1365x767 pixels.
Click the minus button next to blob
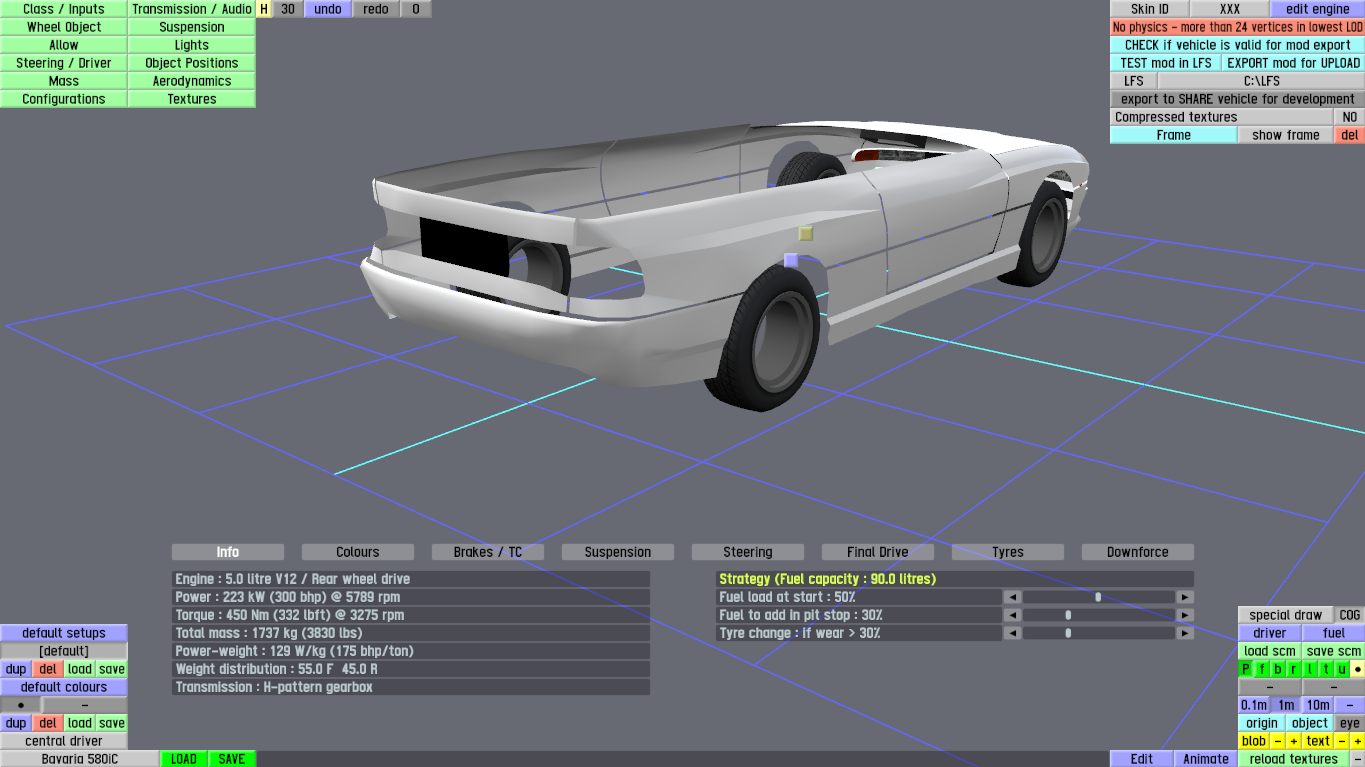click(x=1278, y=741)
